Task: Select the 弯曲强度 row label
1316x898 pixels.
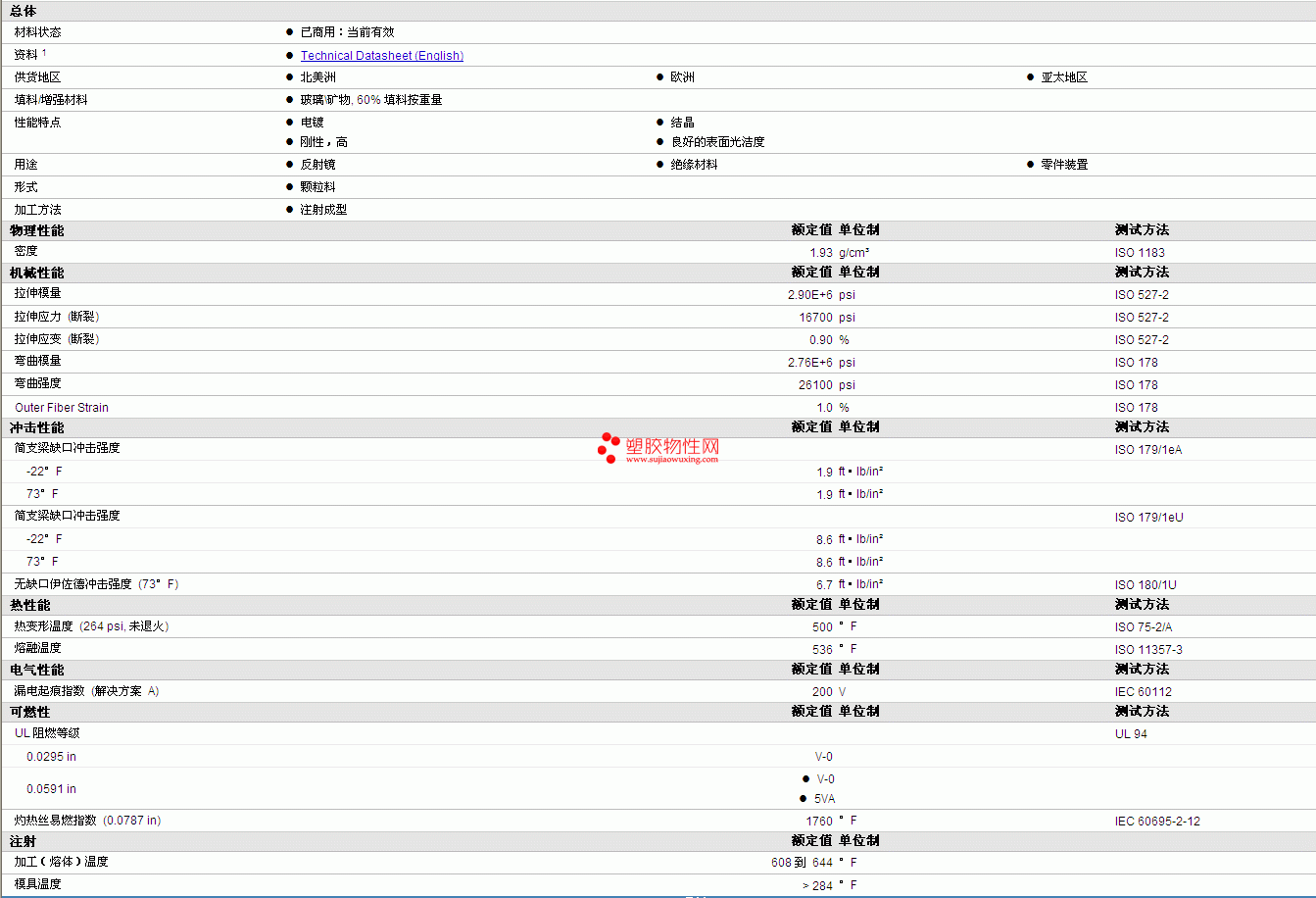Action: pyautogui.click(x=37, y=383)
